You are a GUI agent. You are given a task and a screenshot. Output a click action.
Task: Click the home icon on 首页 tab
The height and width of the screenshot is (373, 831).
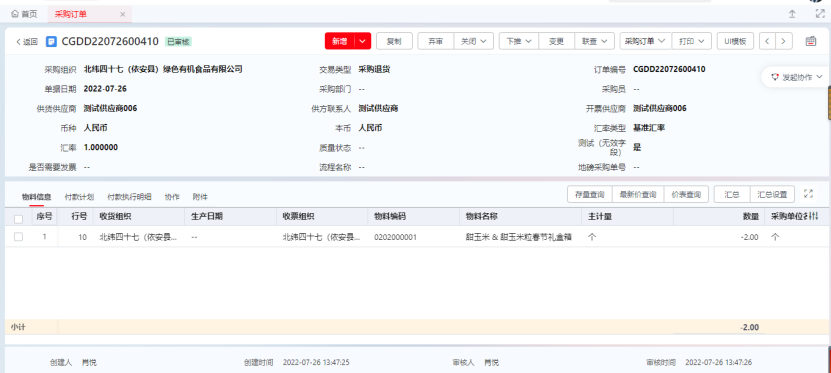click(x=15, y=14)
